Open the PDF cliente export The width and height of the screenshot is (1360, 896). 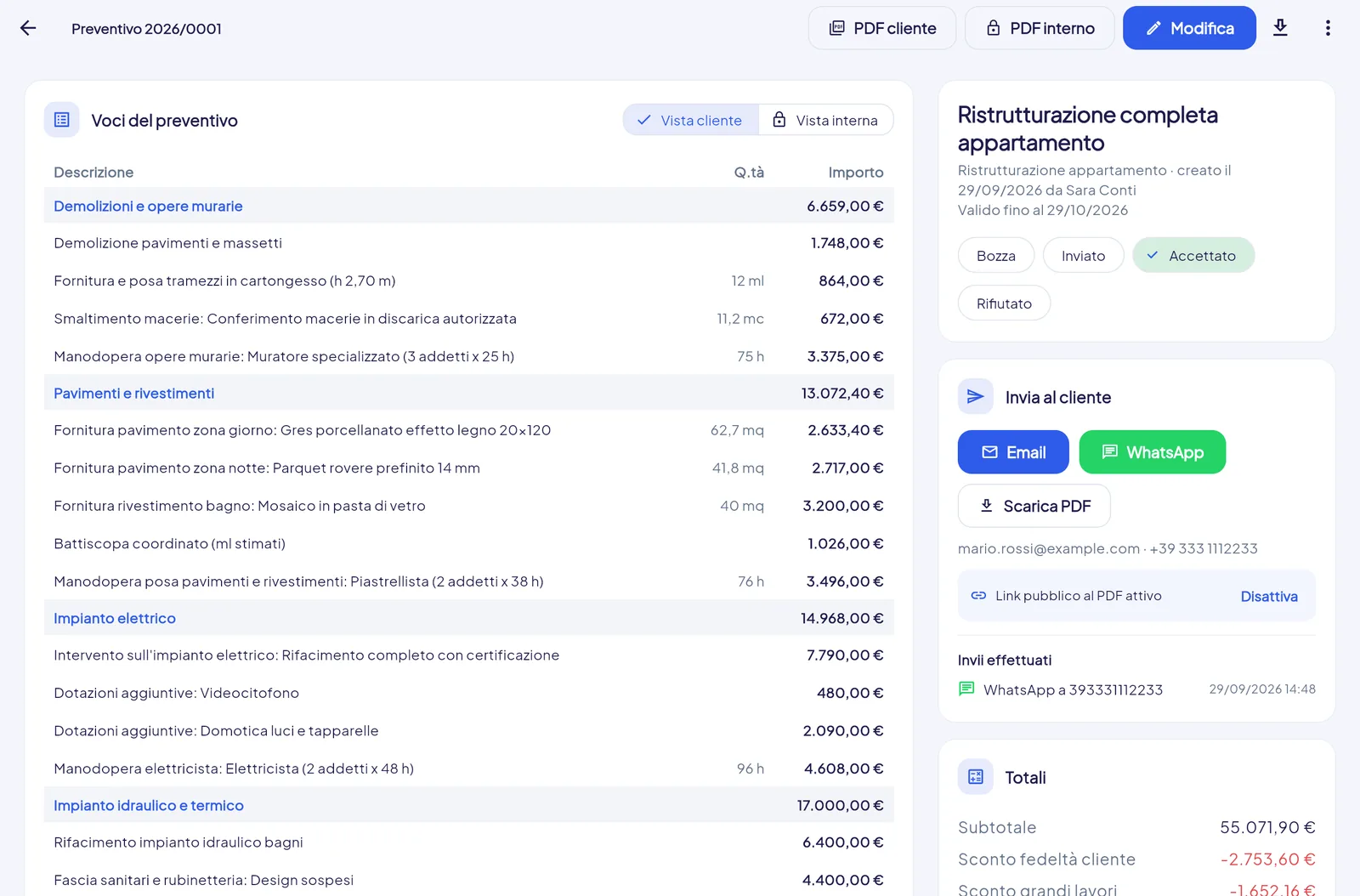882,28
